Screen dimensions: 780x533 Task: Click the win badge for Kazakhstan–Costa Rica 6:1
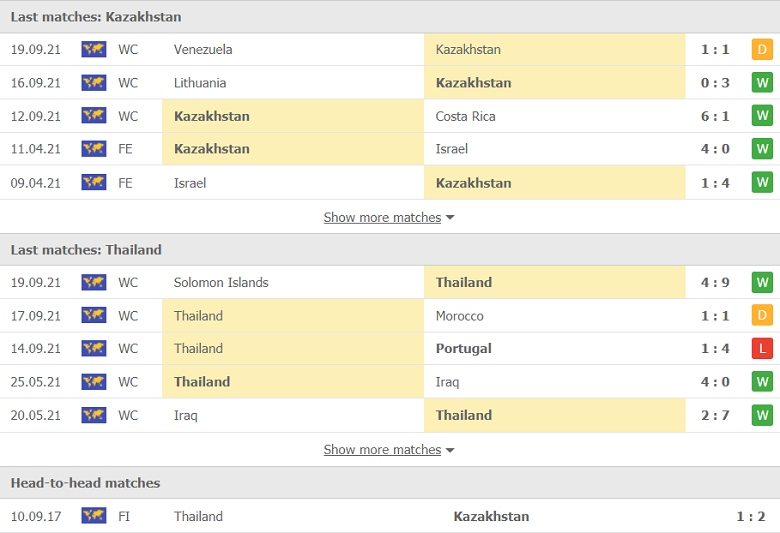click(762, 116)
